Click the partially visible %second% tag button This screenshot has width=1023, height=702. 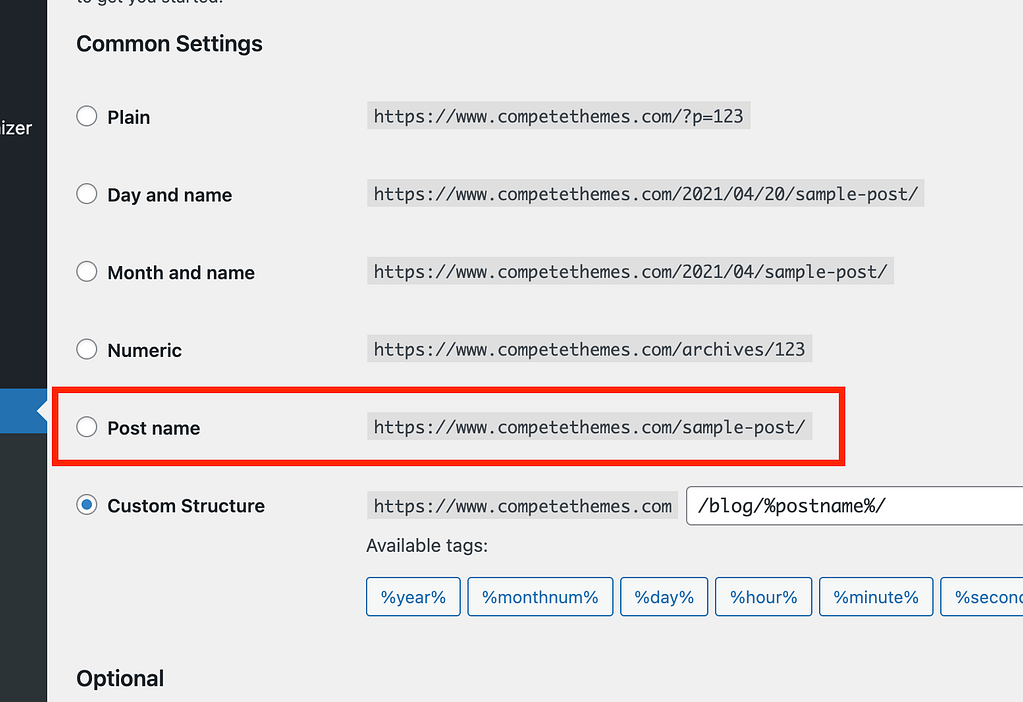(982, 596)
